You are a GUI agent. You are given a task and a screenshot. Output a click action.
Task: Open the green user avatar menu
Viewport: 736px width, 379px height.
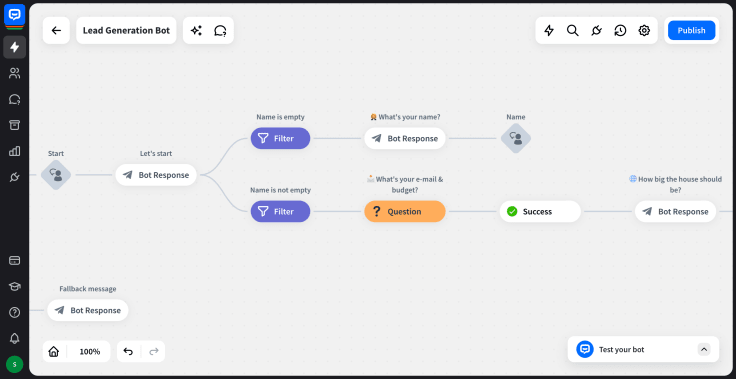pyautogui.click(x=15, y=364)
